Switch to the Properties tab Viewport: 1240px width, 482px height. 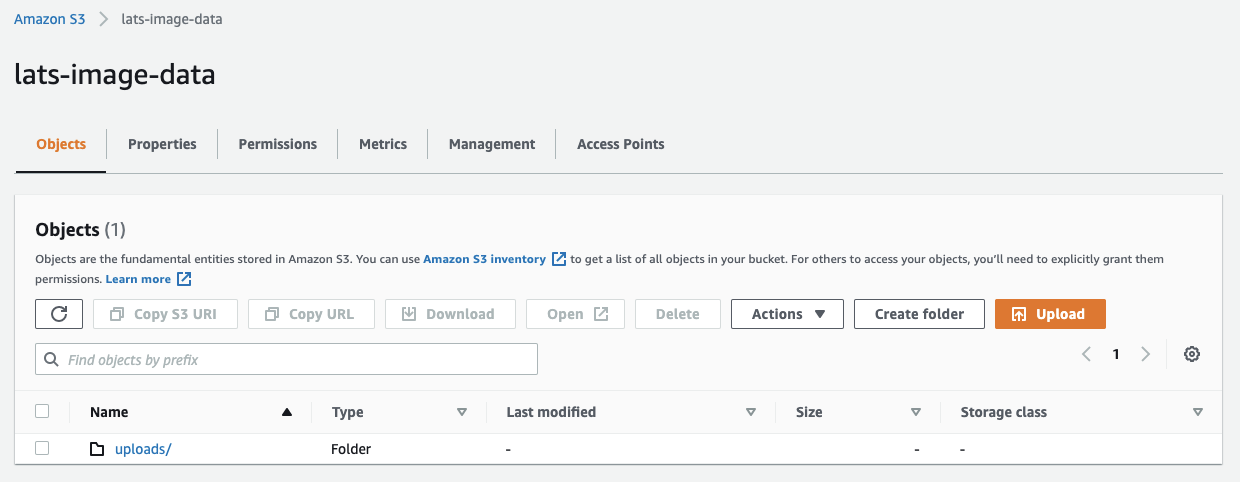tap(162, 144)
